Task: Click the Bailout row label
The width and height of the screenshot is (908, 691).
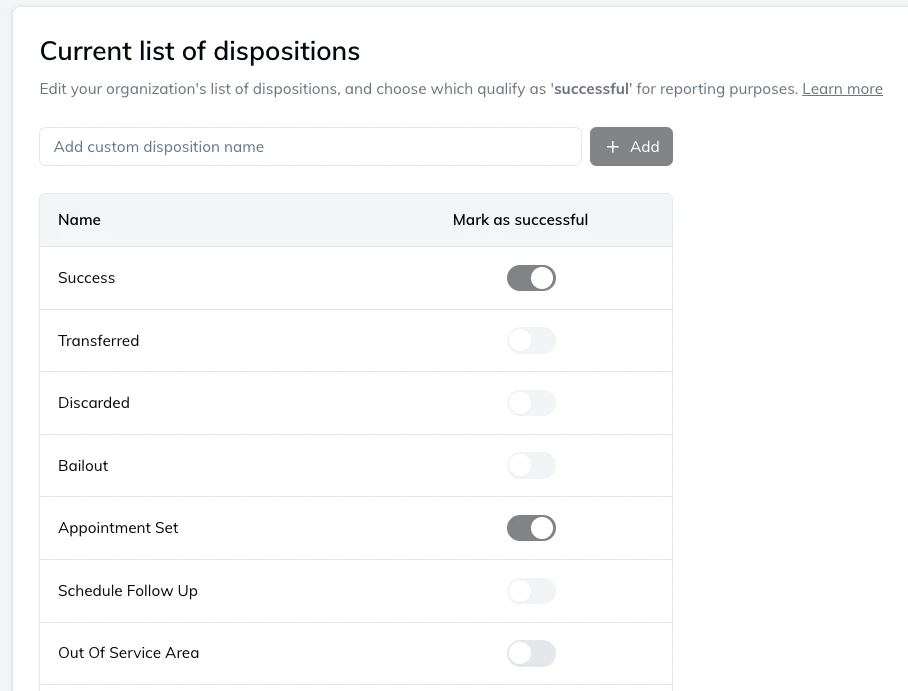Action: [x=83, y=466]
